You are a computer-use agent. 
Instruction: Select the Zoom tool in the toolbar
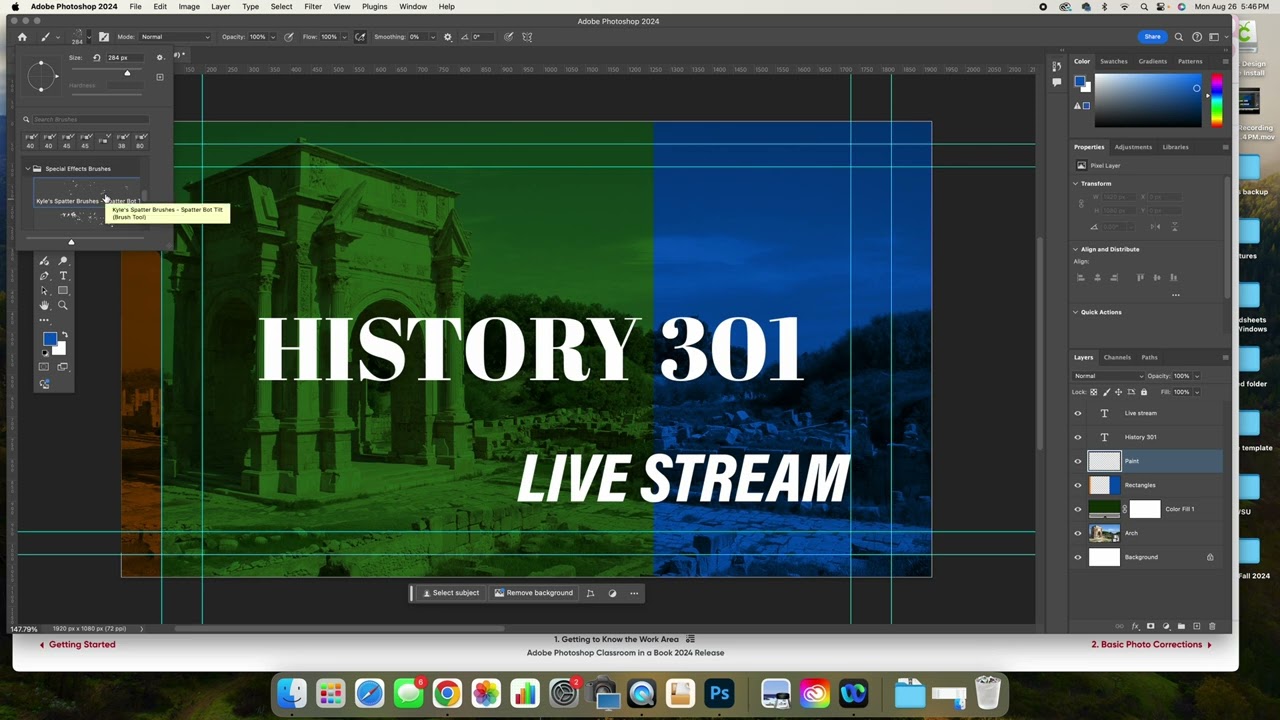click(63, 305)
